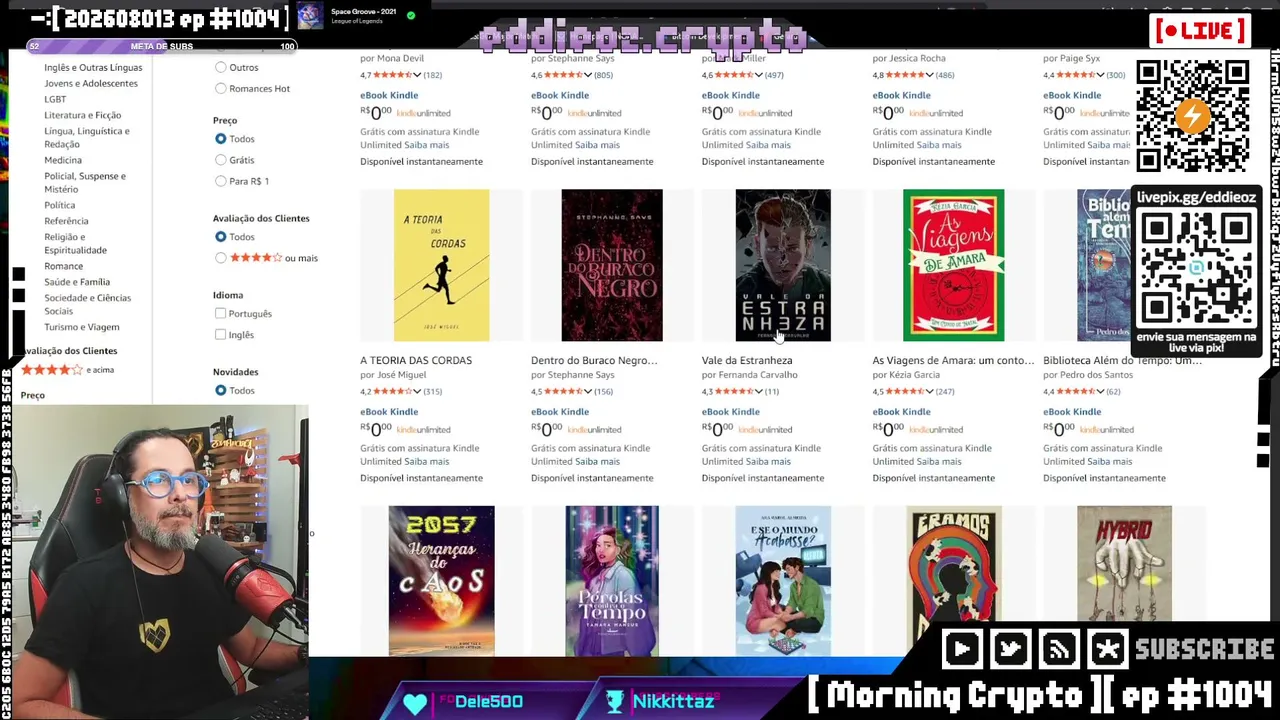Open the Dentro do Buraco Negro cover image
This screenshot has height=720, width=1280.
pyautogui.click(x=612, y=265)
